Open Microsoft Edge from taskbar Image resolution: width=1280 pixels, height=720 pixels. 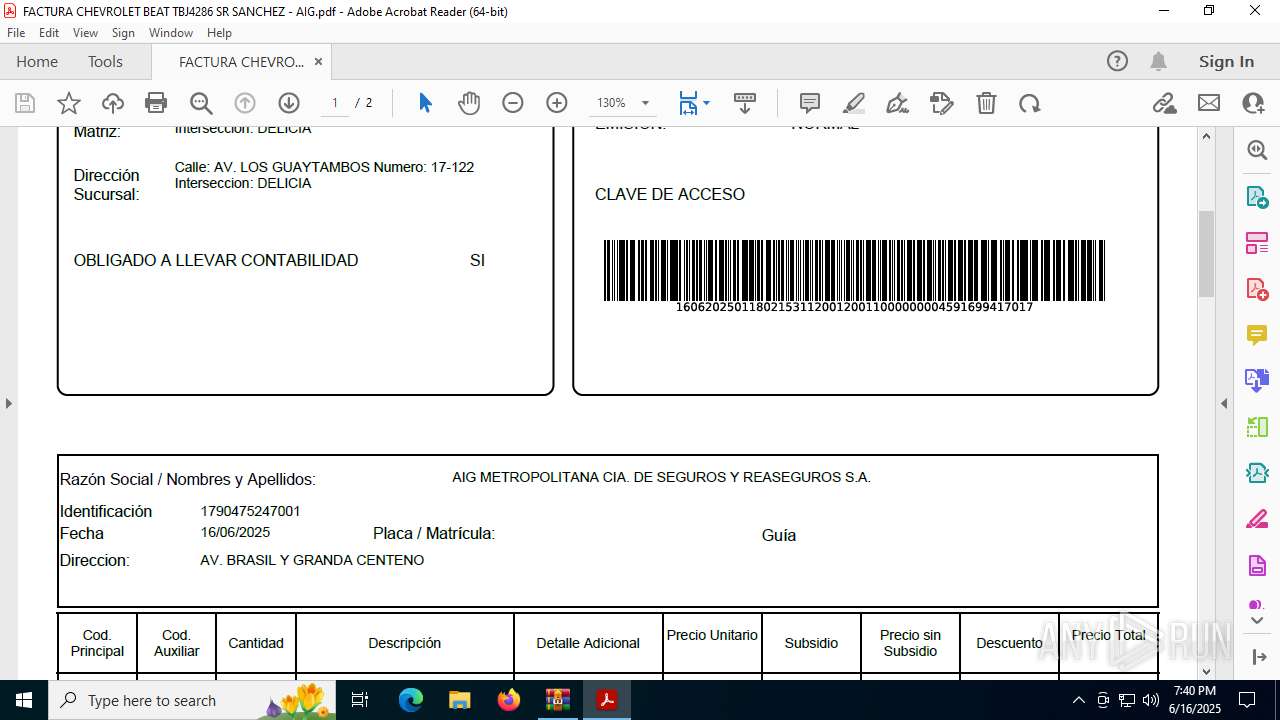pos(411,700)
